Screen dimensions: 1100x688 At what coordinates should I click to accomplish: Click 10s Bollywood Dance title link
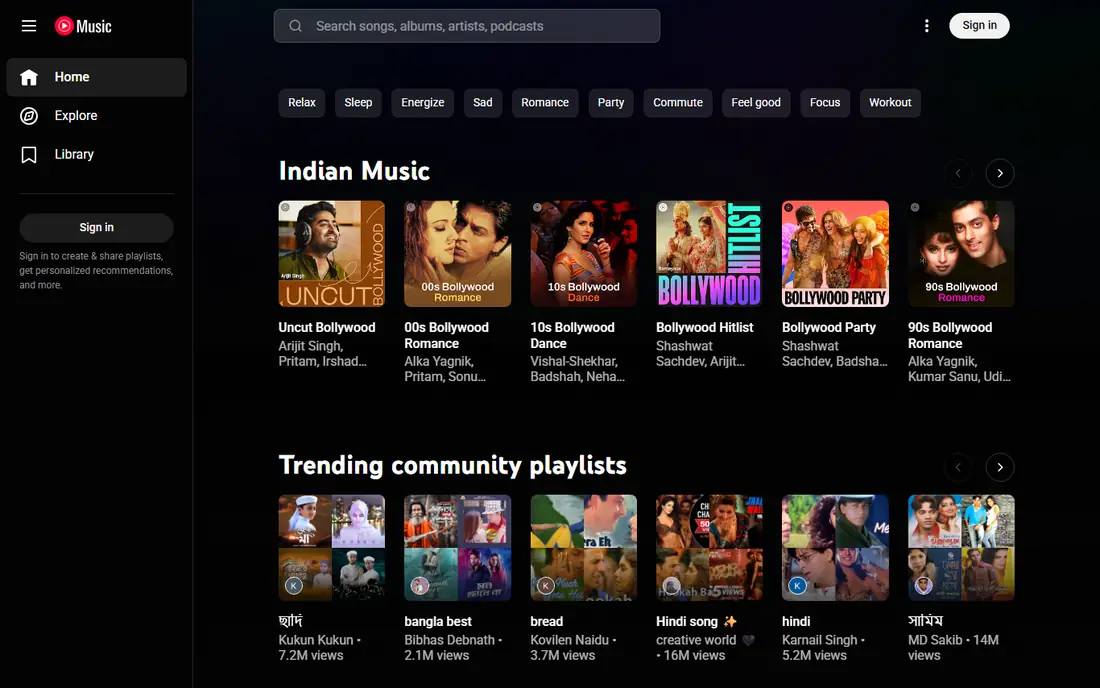pos(572,335)
